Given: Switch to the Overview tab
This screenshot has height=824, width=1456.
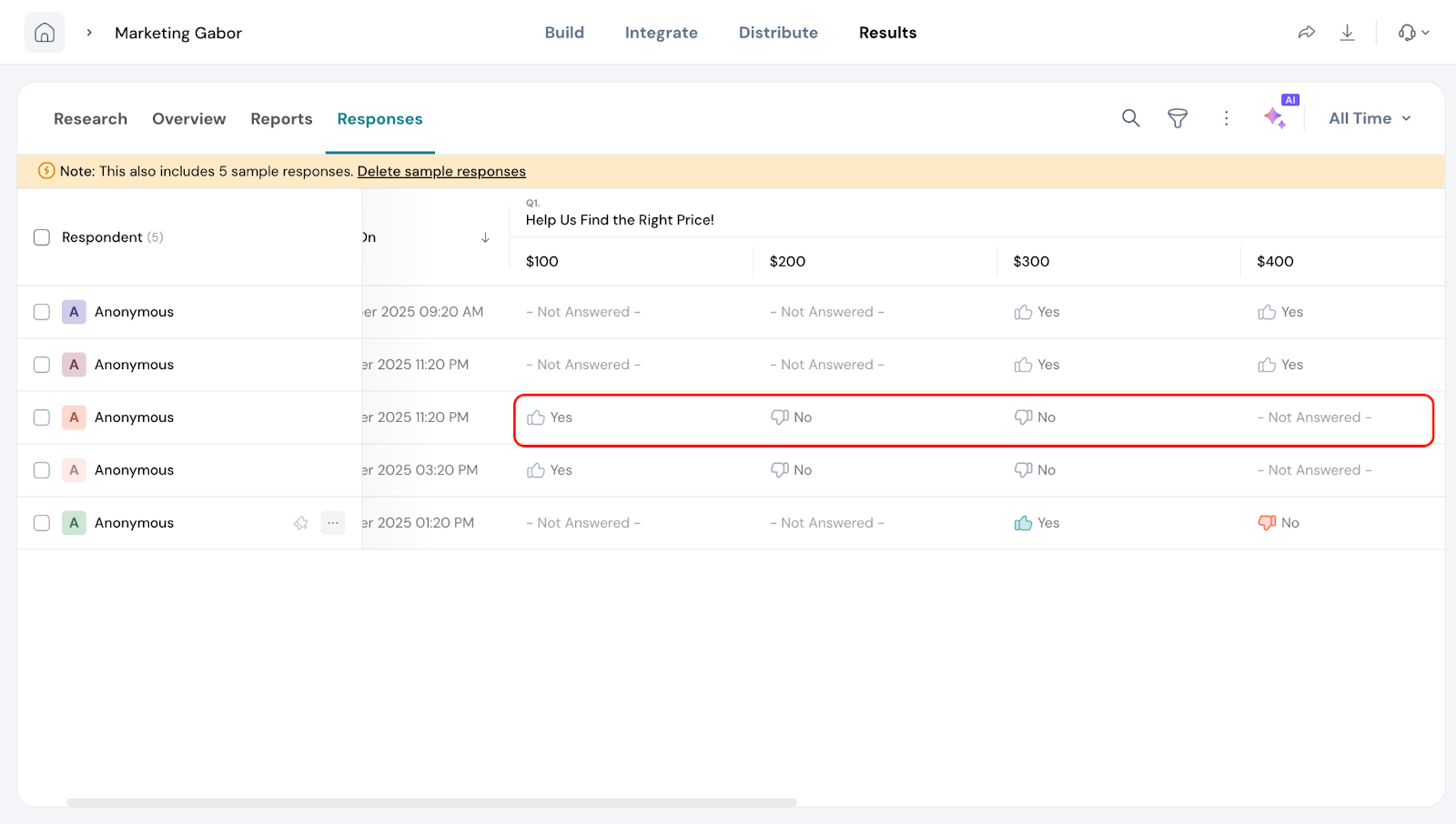Looking at the screenshot, I should tap(188, 119).
